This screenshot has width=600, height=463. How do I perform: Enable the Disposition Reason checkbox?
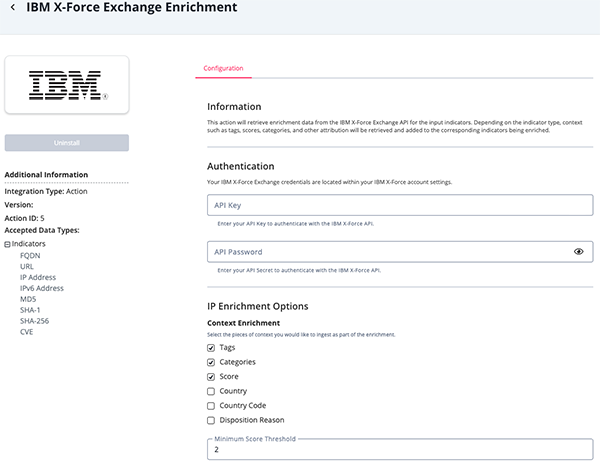pyautogui.click(x=211, y=421)
